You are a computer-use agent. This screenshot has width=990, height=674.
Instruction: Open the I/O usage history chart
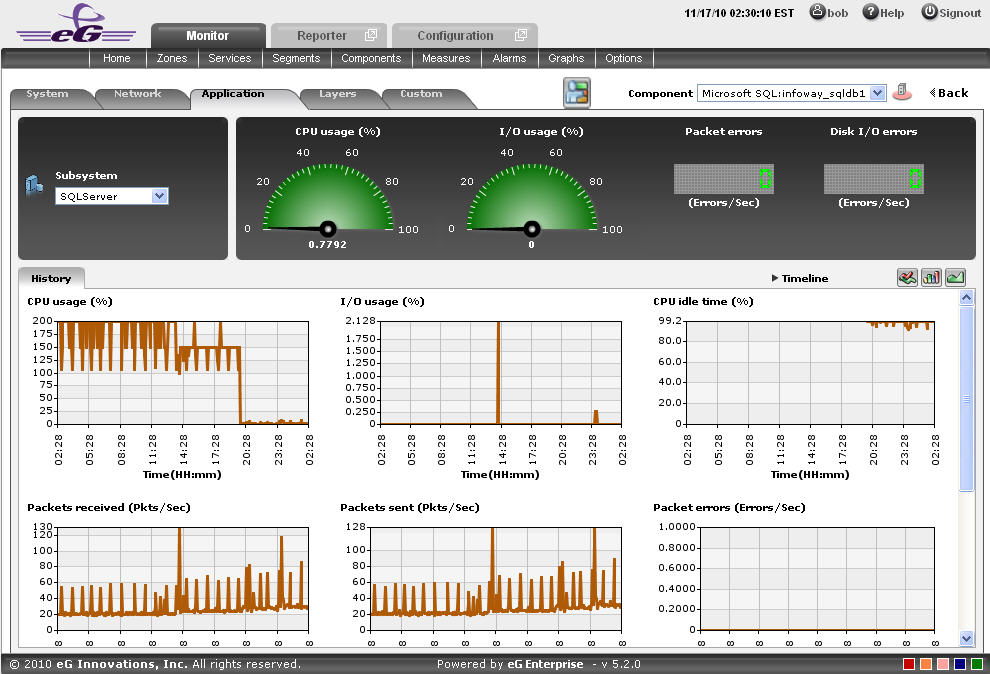(500, 373)
